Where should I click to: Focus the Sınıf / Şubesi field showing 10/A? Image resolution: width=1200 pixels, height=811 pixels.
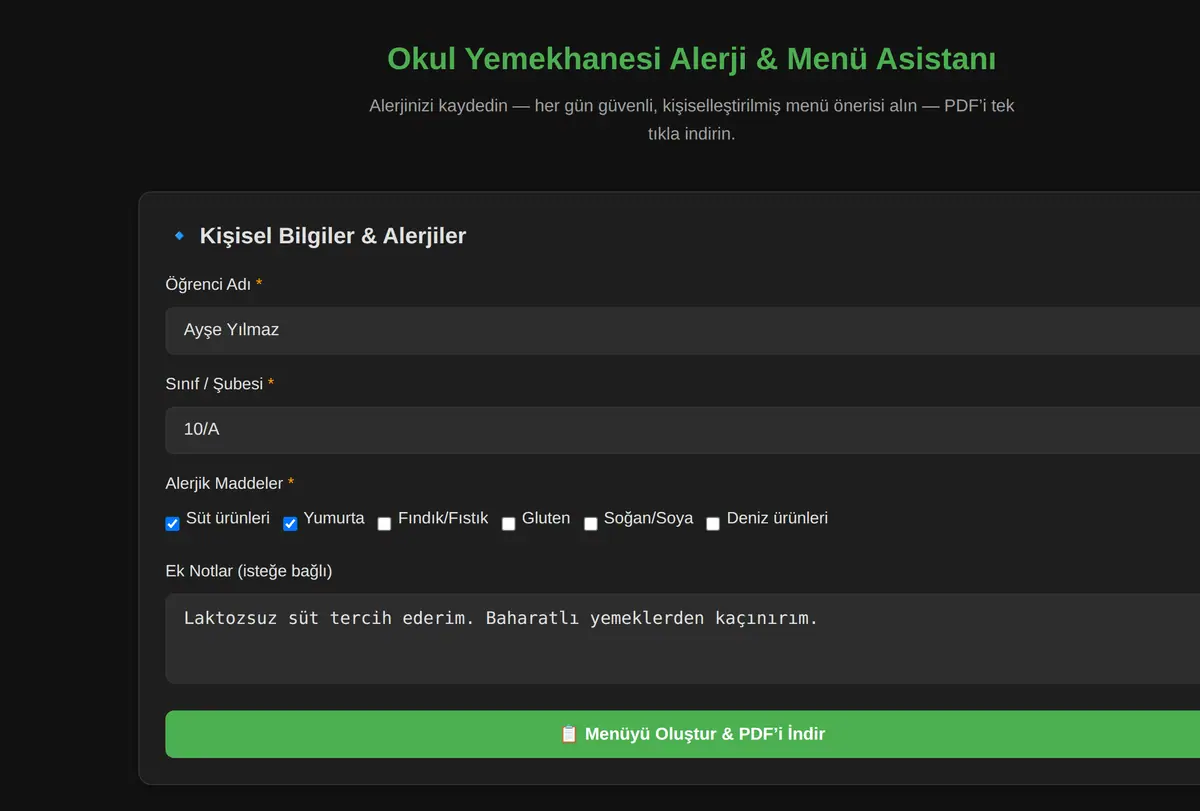pyautogui.click(x=682, y=430)
